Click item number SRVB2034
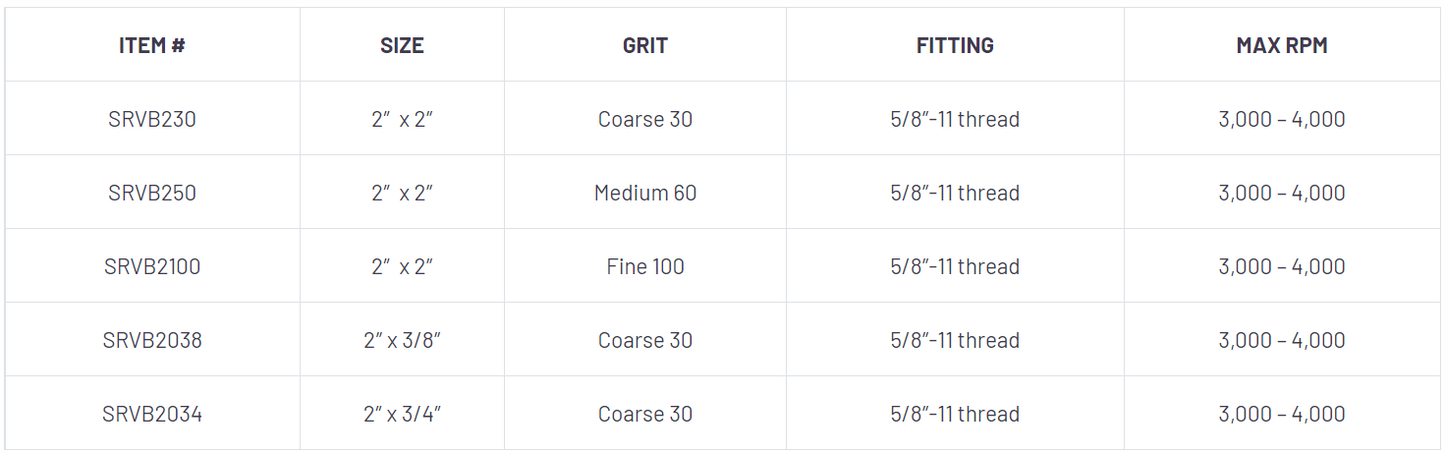1445x453 pixels. click(152, 414)
